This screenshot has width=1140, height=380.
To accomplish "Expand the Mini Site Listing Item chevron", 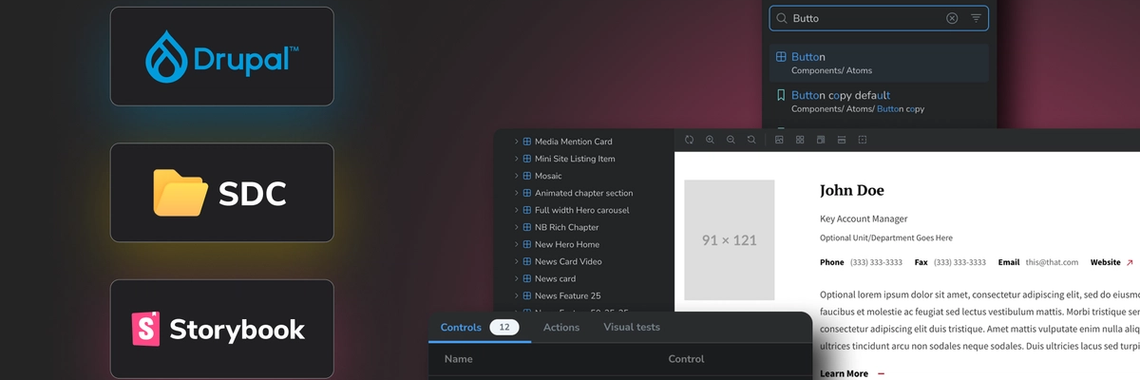I will coord(516,158).
